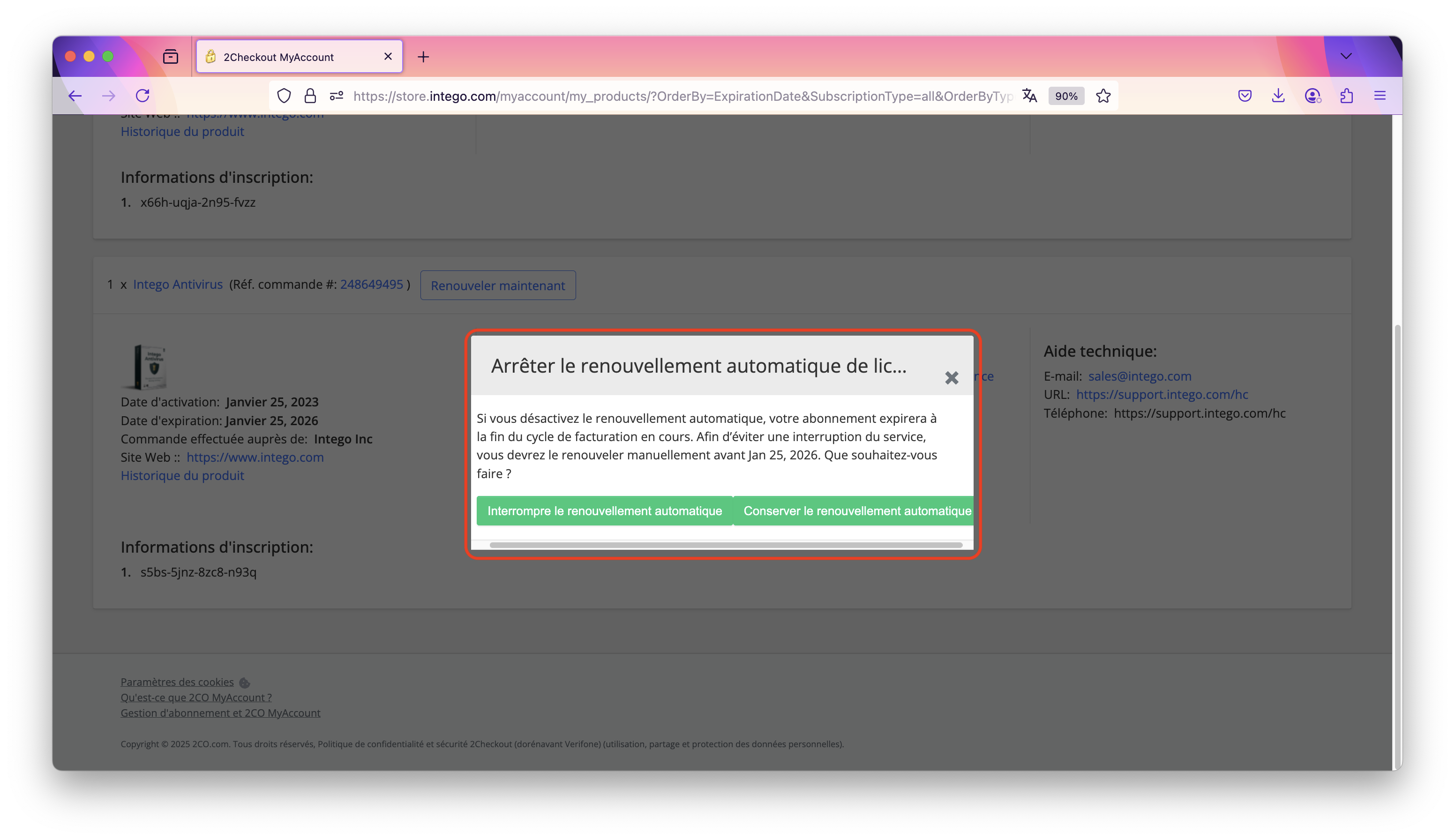Viewport: 1455px width, 840px height.
Task: Open https://support.intego.com/hc URL link
Action: (x=1162, y=395)
